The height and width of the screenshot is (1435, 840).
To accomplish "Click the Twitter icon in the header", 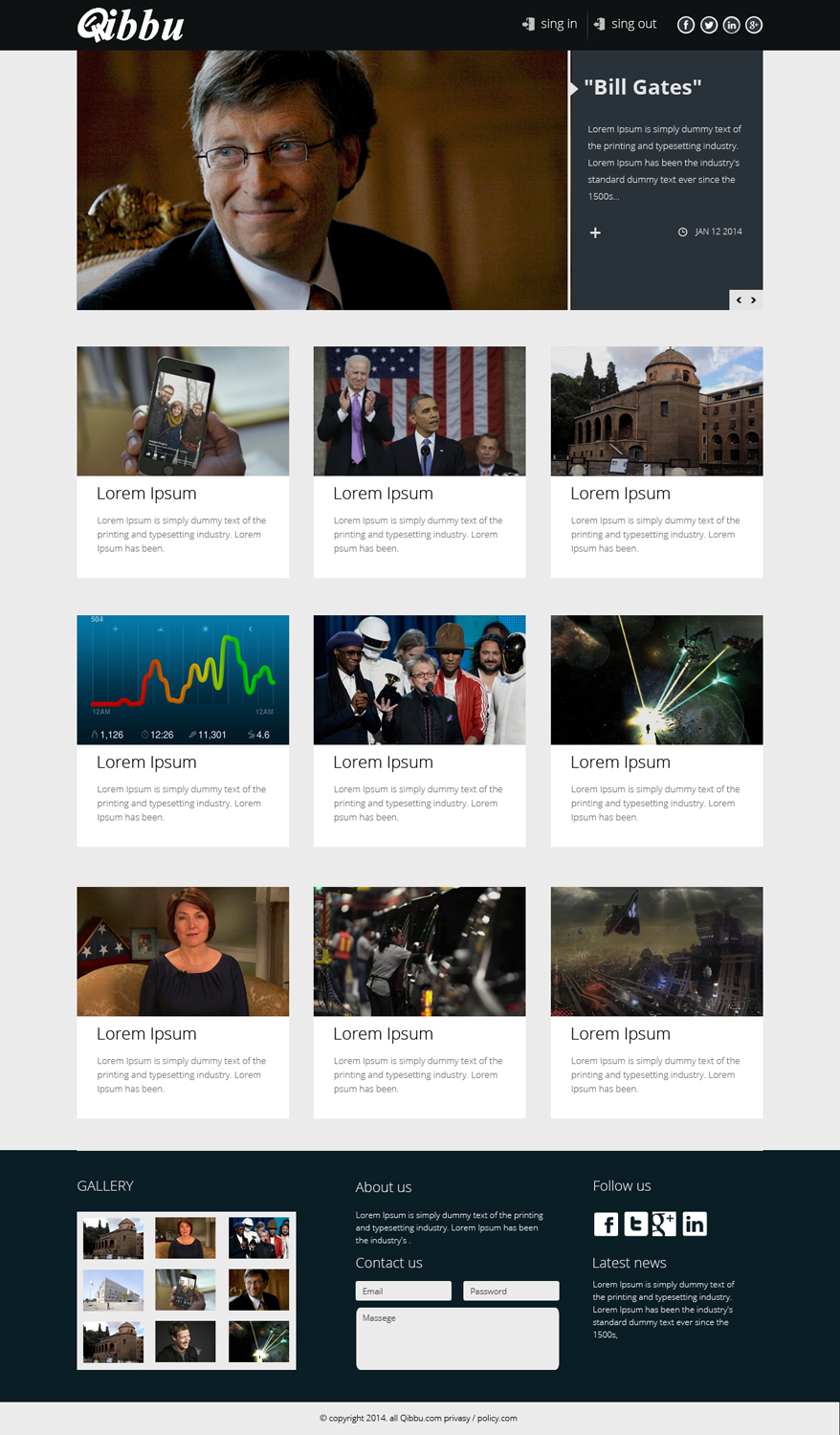I will 709,25.
